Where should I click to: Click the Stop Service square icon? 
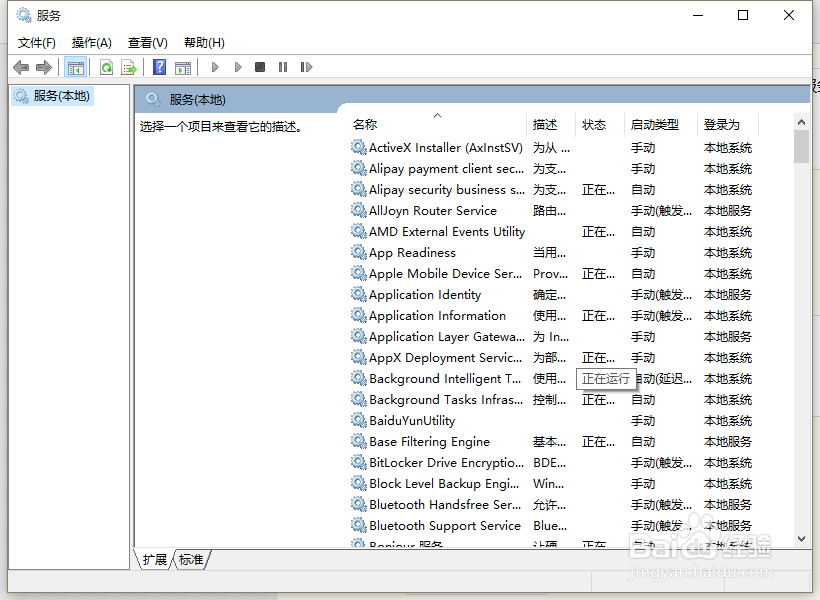pyautogui.click(x=259, y=66)
